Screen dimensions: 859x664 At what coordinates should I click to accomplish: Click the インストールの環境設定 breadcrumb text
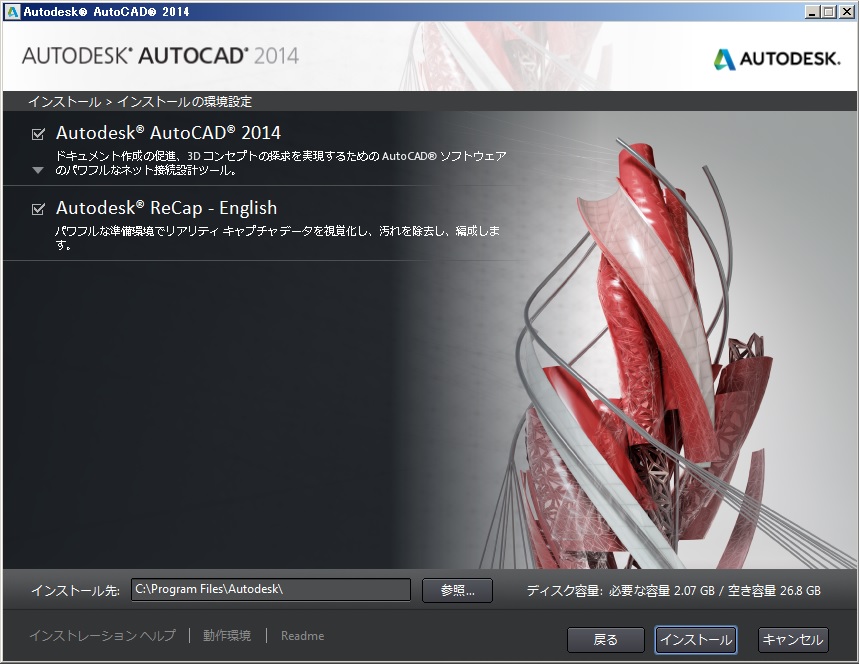click(184, 101)
